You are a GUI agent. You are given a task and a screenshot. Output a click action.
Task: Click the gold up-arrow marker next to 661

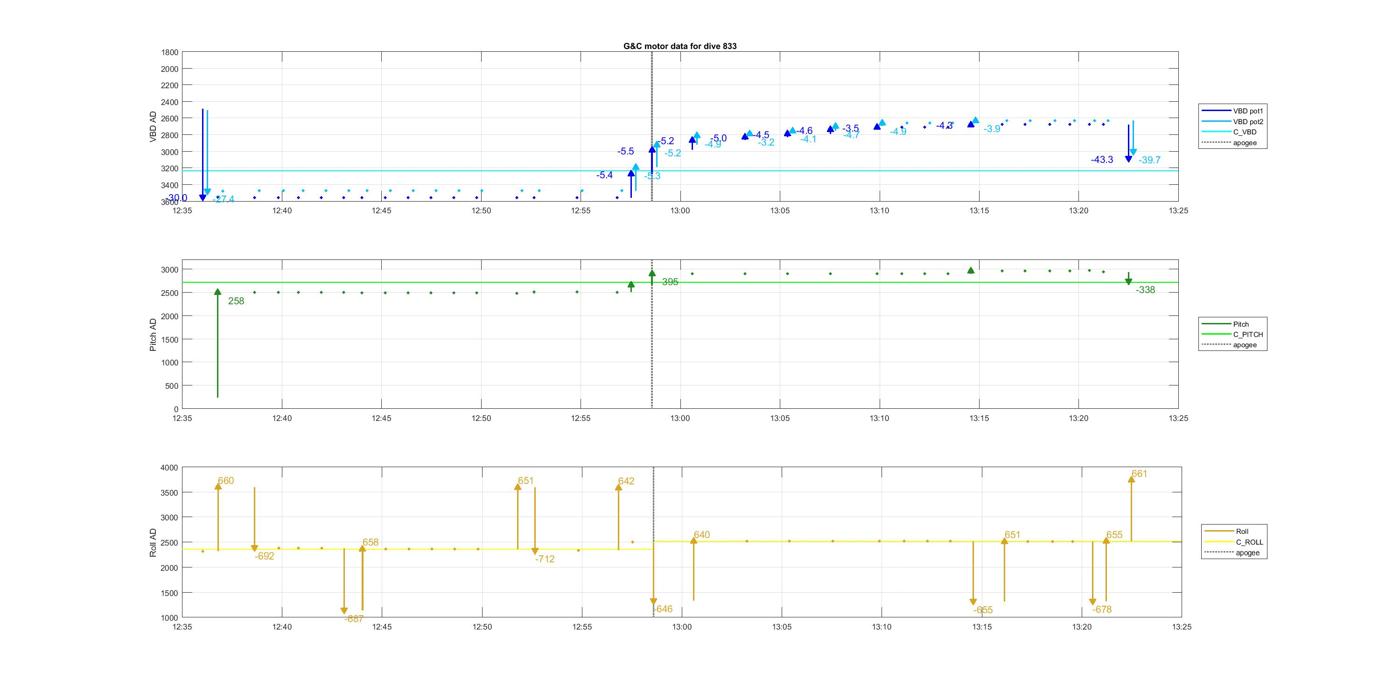click(x=1131, y=479)
